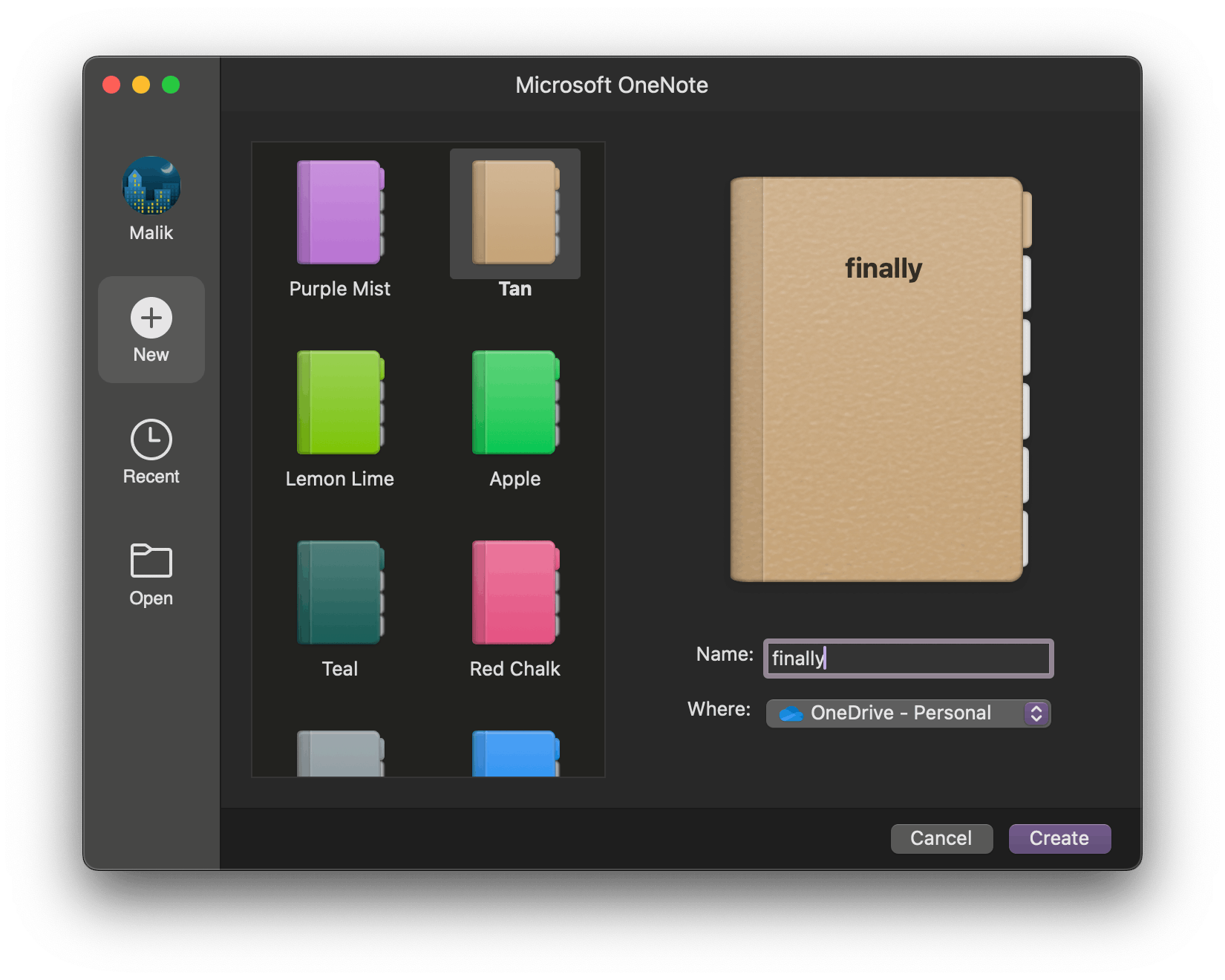
Task: Click the Open folder icon
Action: tap(151, 561)
